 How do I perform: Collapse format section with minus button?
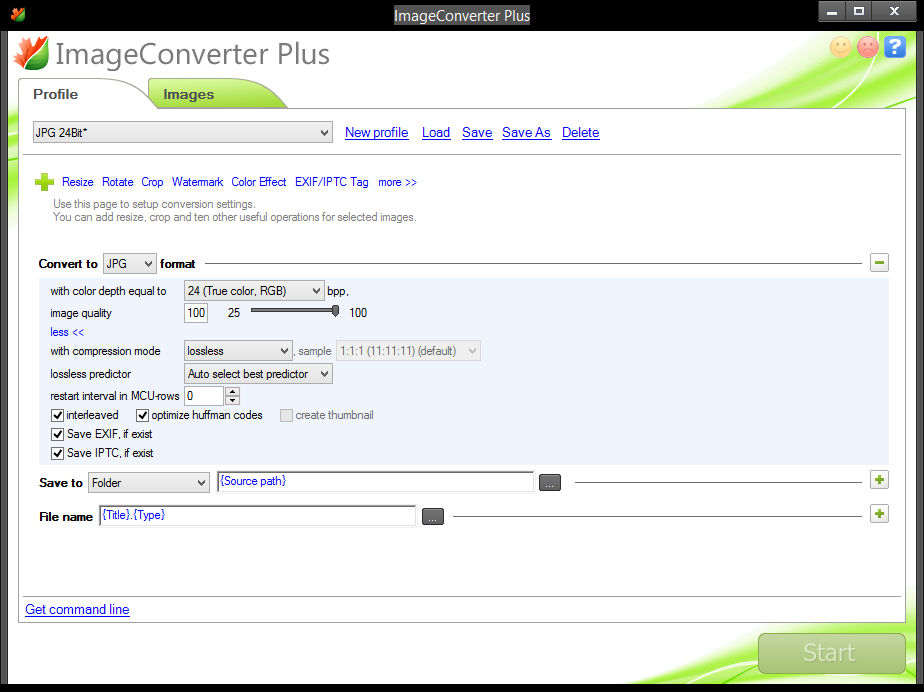[x=879, y=263]
